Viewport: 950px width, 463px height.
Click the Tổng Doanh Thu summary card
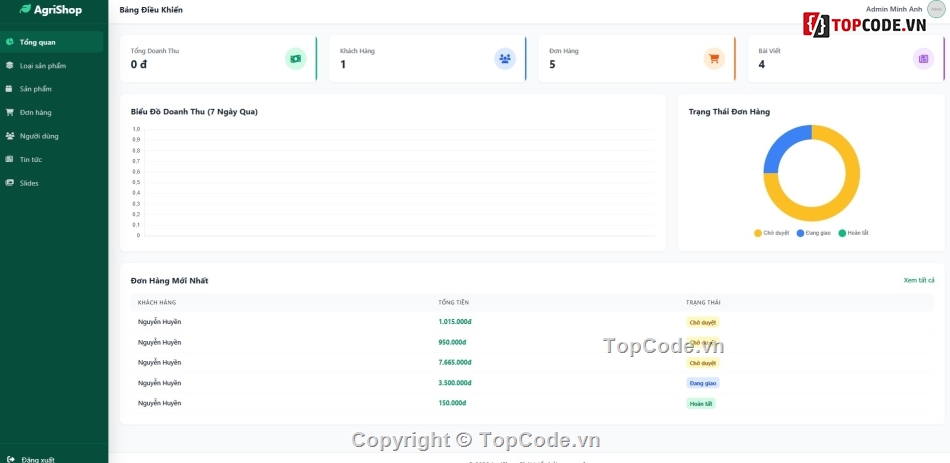point(218,58)
